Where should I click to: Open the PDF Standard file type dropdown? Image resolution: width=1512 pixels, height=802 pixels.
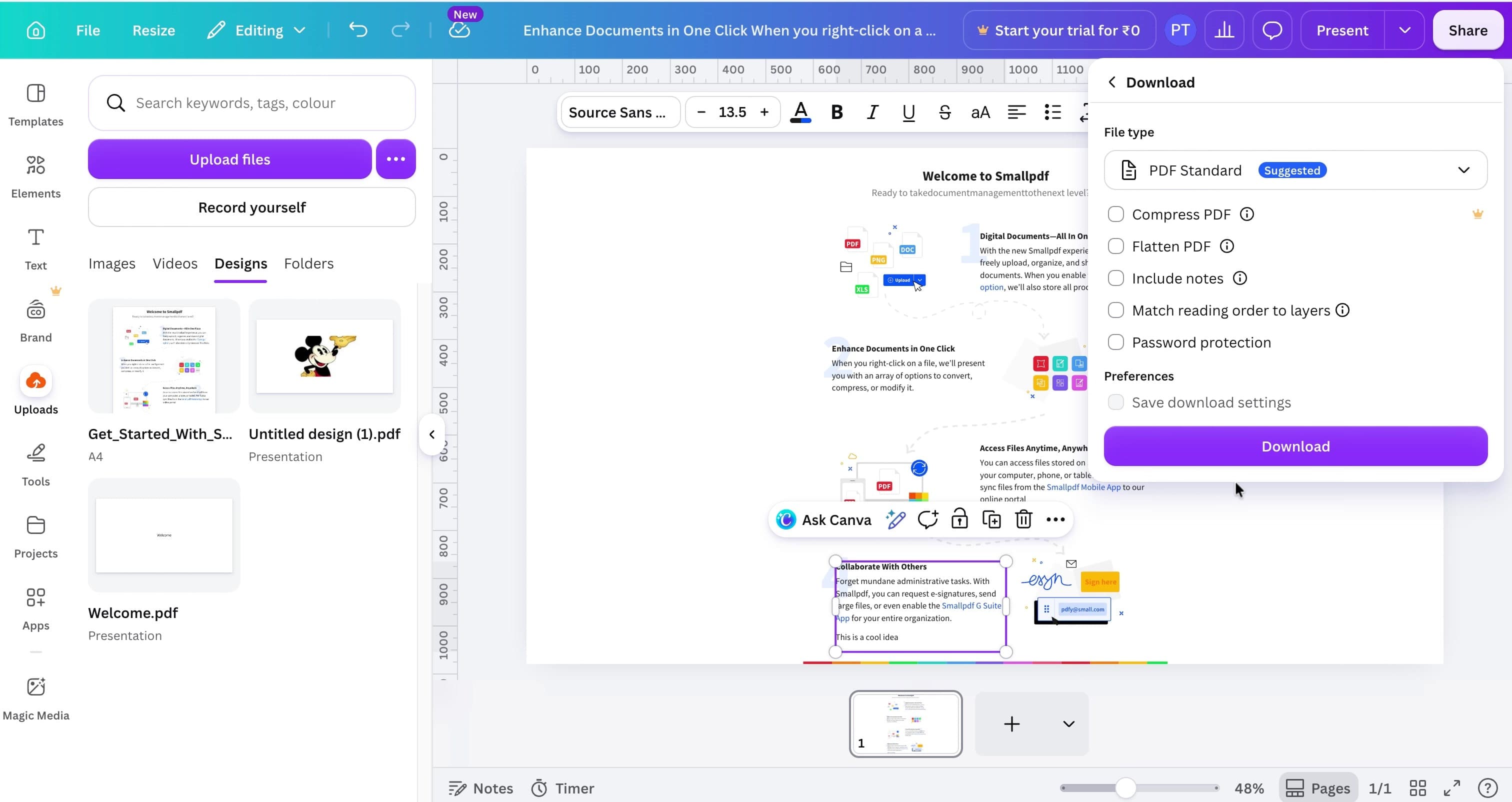click(x=1295, y=170)
